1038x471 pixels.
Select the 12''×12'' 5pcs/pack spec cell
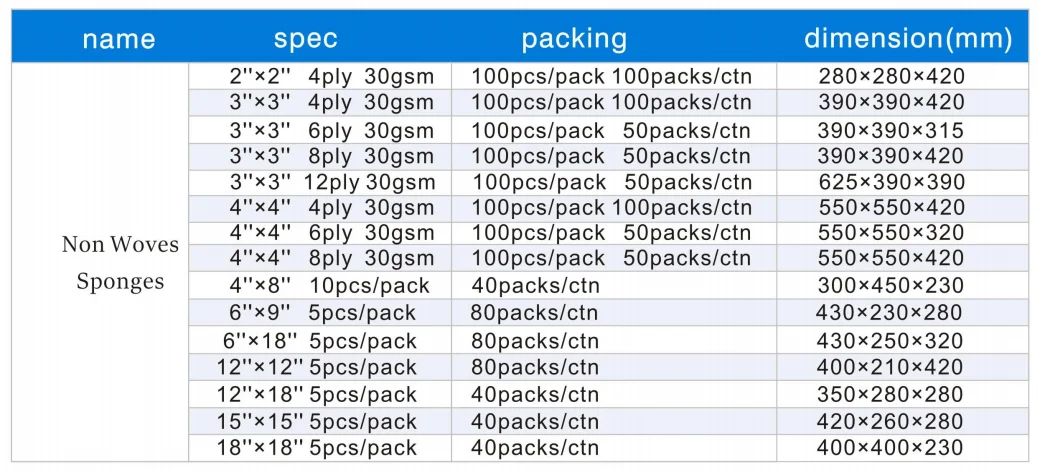click(x=317, y=367)
